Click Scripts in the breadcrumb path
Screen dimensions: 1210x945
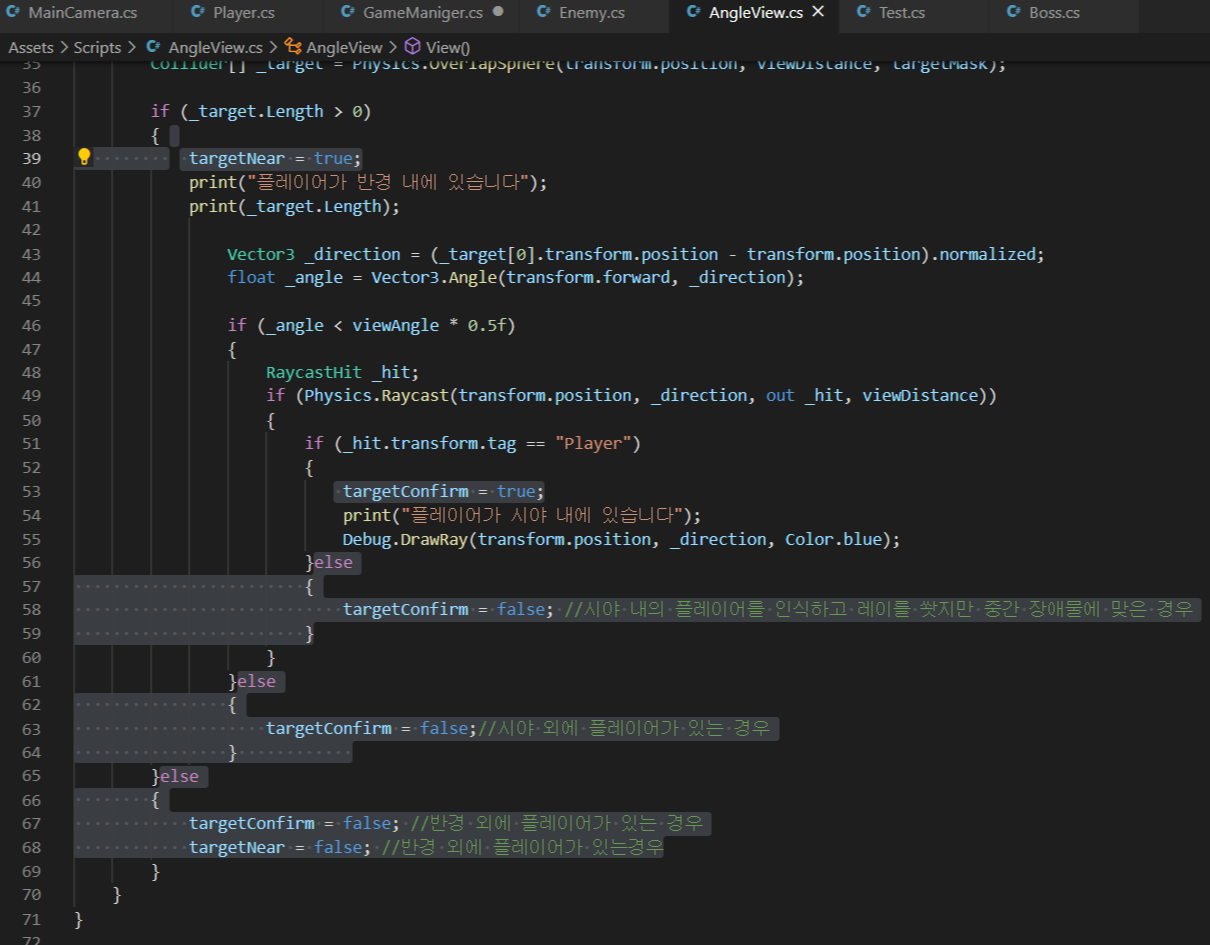pos(97,47)
